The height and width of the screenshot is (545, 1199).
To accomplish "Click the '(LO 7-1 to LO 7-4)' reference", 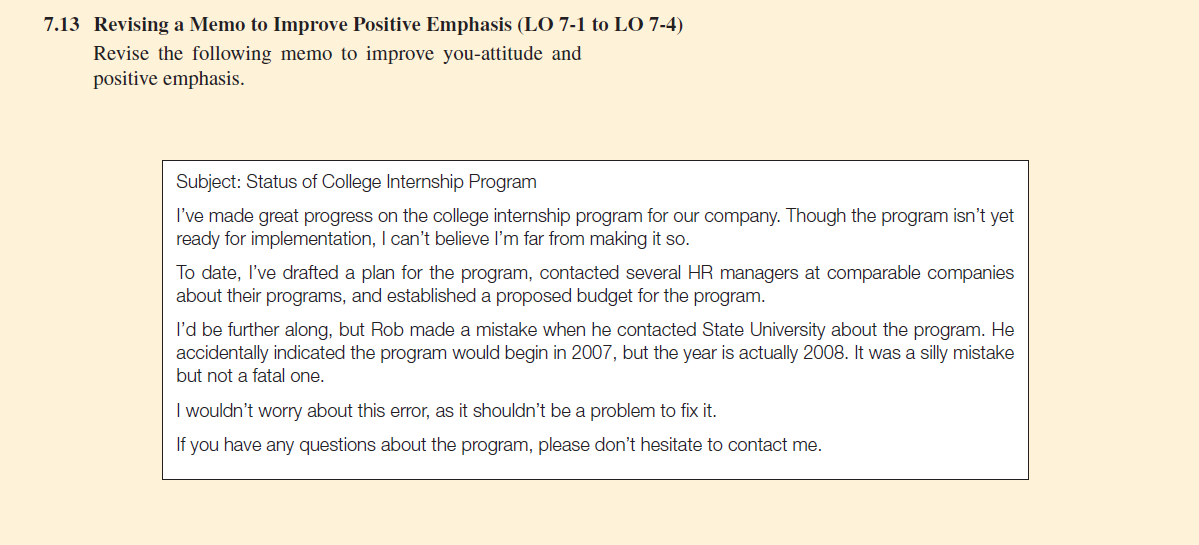I will coord(601,24).
